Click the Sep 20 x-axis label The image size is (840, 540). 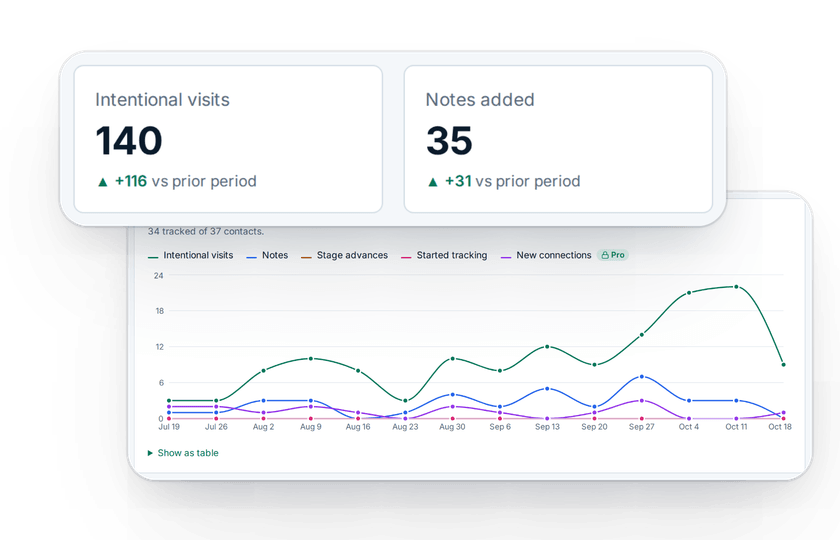pos(595,427)
